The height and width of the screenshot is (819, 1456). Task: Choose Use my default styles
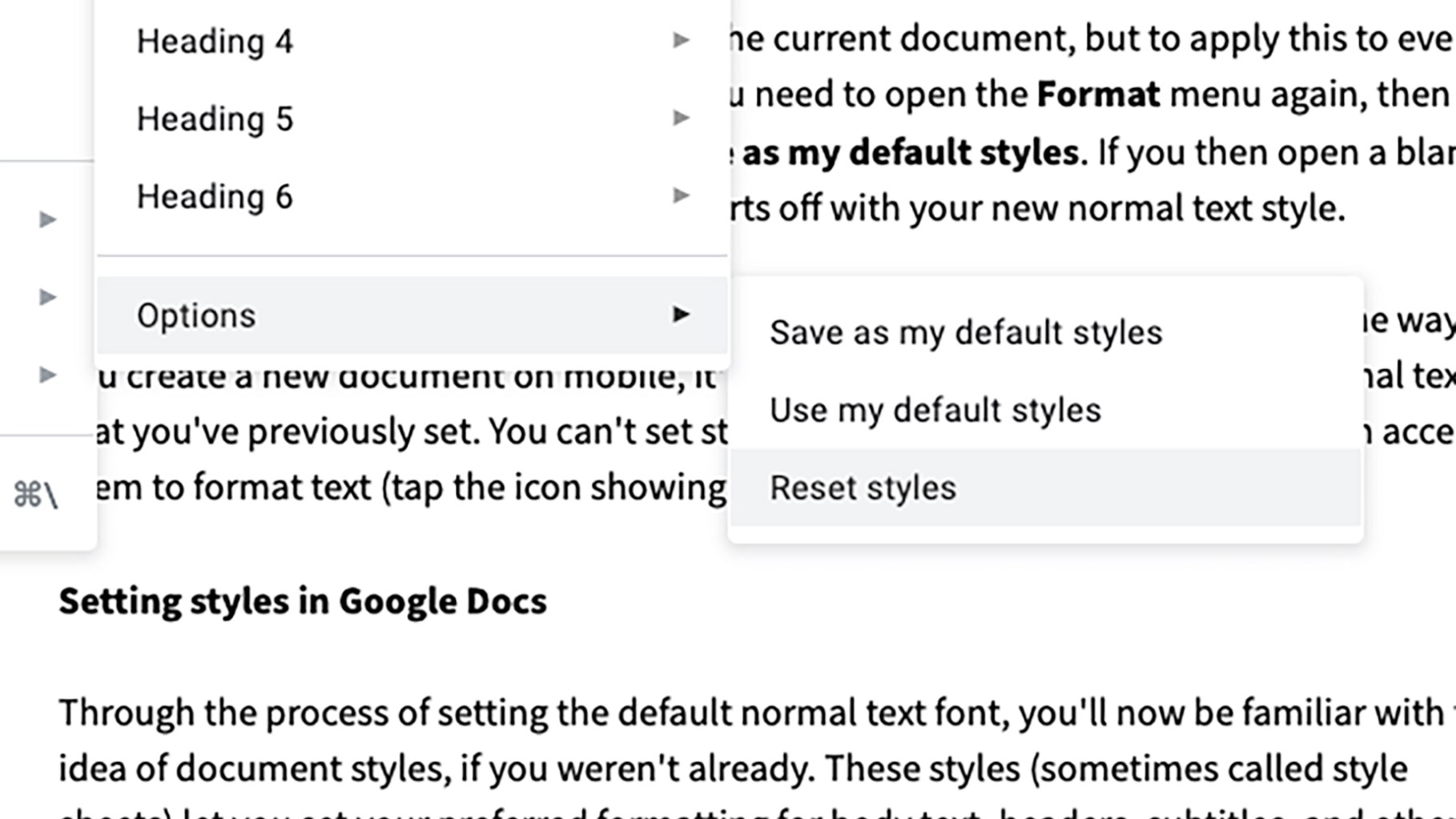[x=935, y=410]
